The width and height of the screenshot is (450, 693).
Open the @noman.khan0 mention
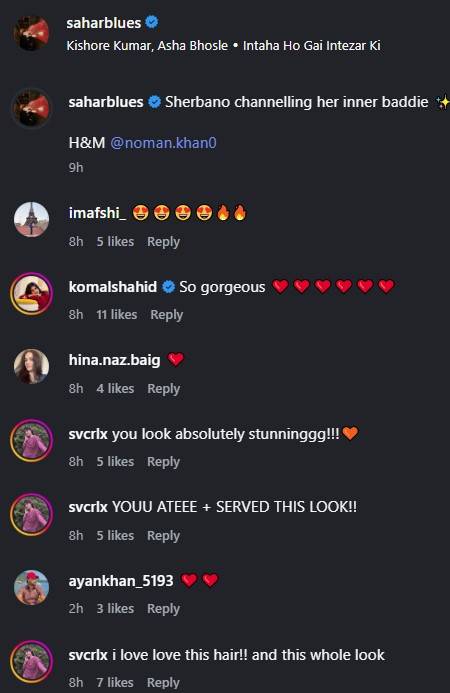163,143
